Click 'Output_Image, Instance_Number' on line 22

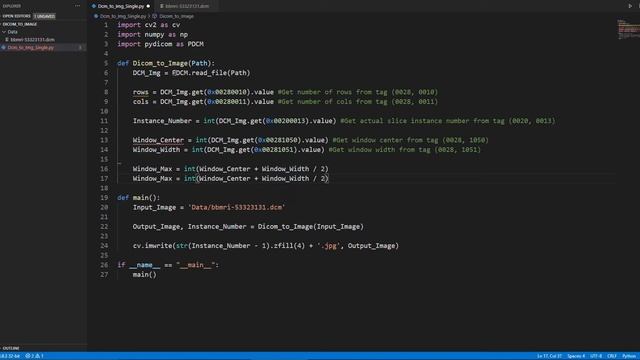(x=189, y=227)
